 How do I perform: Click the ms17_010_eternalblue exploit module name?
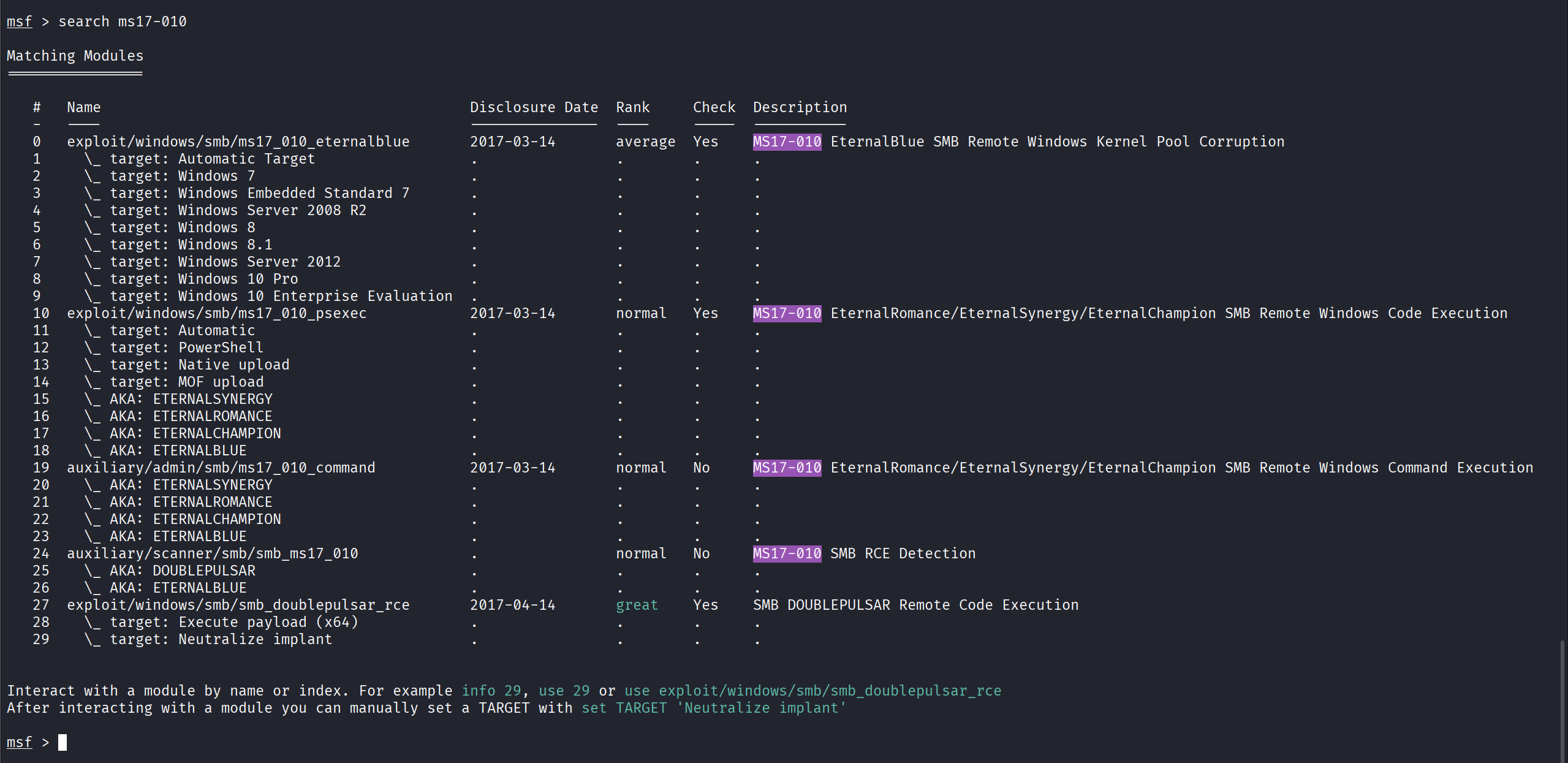(238, 142)
